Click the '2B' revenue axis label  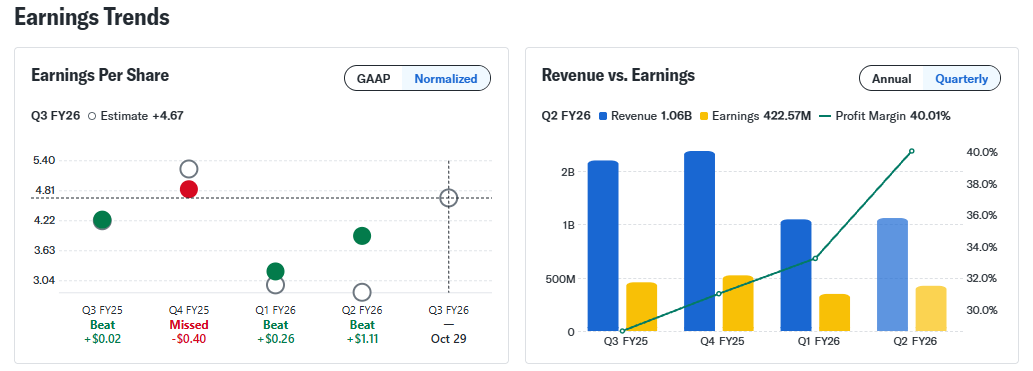pos(568,171)
